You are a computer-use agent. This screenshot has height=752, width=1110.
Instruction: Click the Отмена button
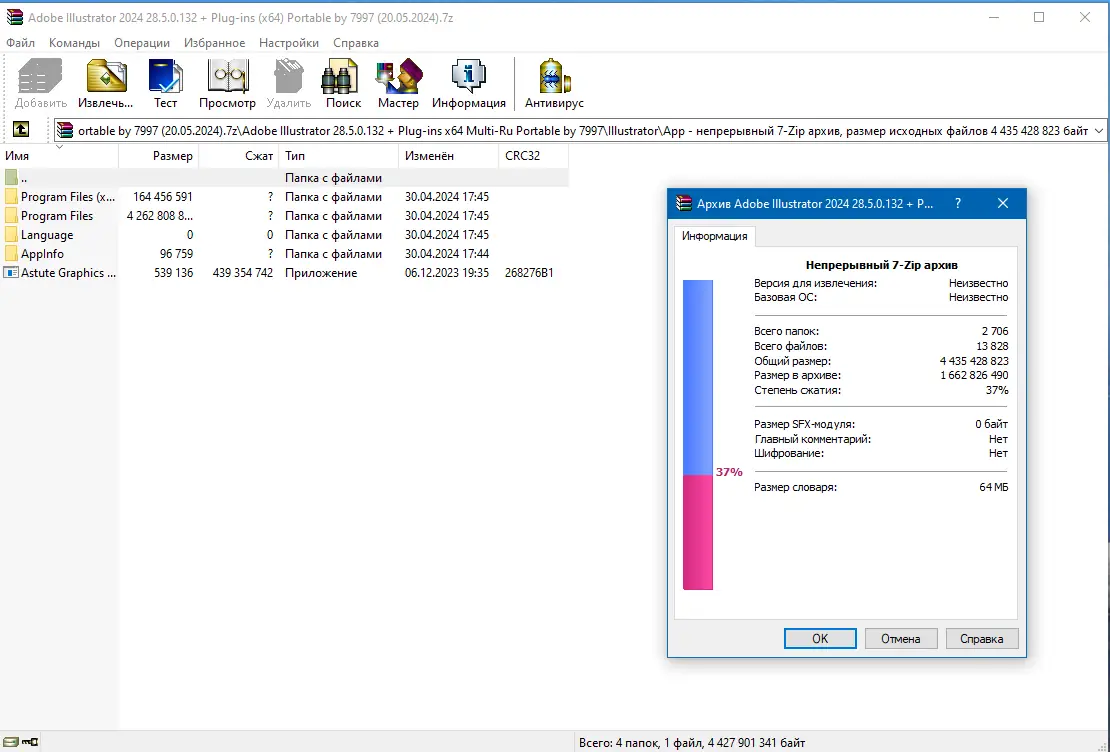click(x=900, y=639)
